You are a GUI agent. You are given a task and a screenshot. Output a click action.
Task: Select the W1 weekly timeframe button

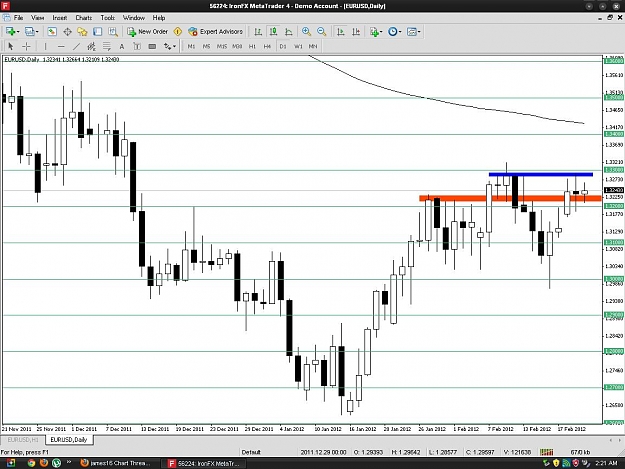(298, 46)
